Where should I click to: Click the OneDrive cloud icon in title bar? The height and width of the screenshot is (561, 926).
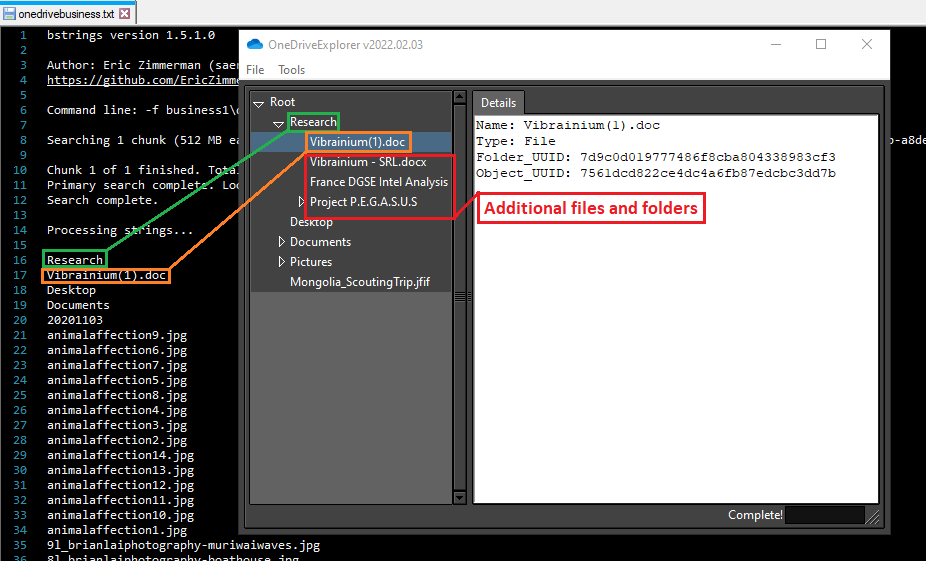tap(255, 44)
